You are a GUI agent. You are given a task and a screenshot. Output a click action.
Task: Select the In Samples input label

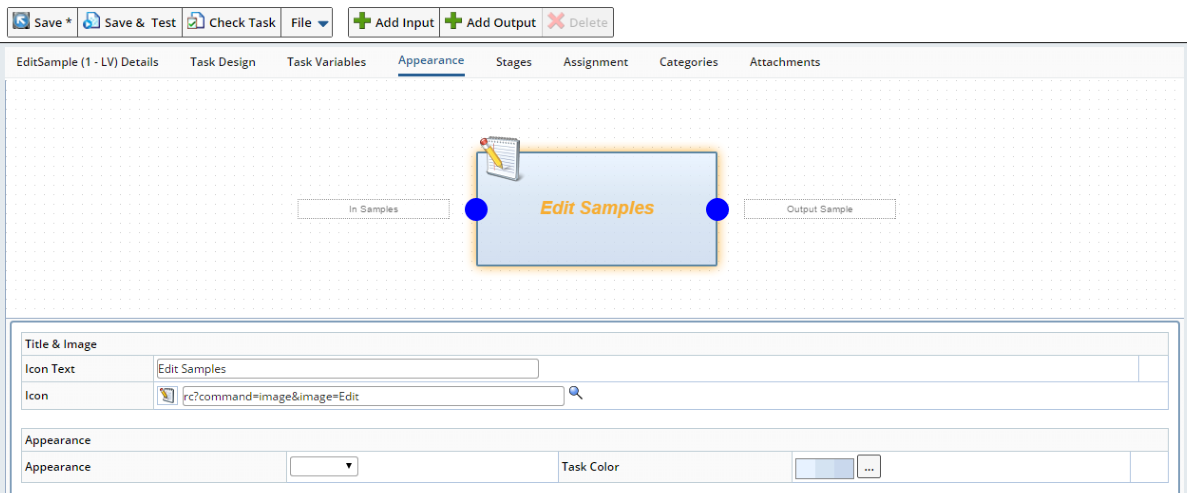pyautogui.click(x=373, y=209)
